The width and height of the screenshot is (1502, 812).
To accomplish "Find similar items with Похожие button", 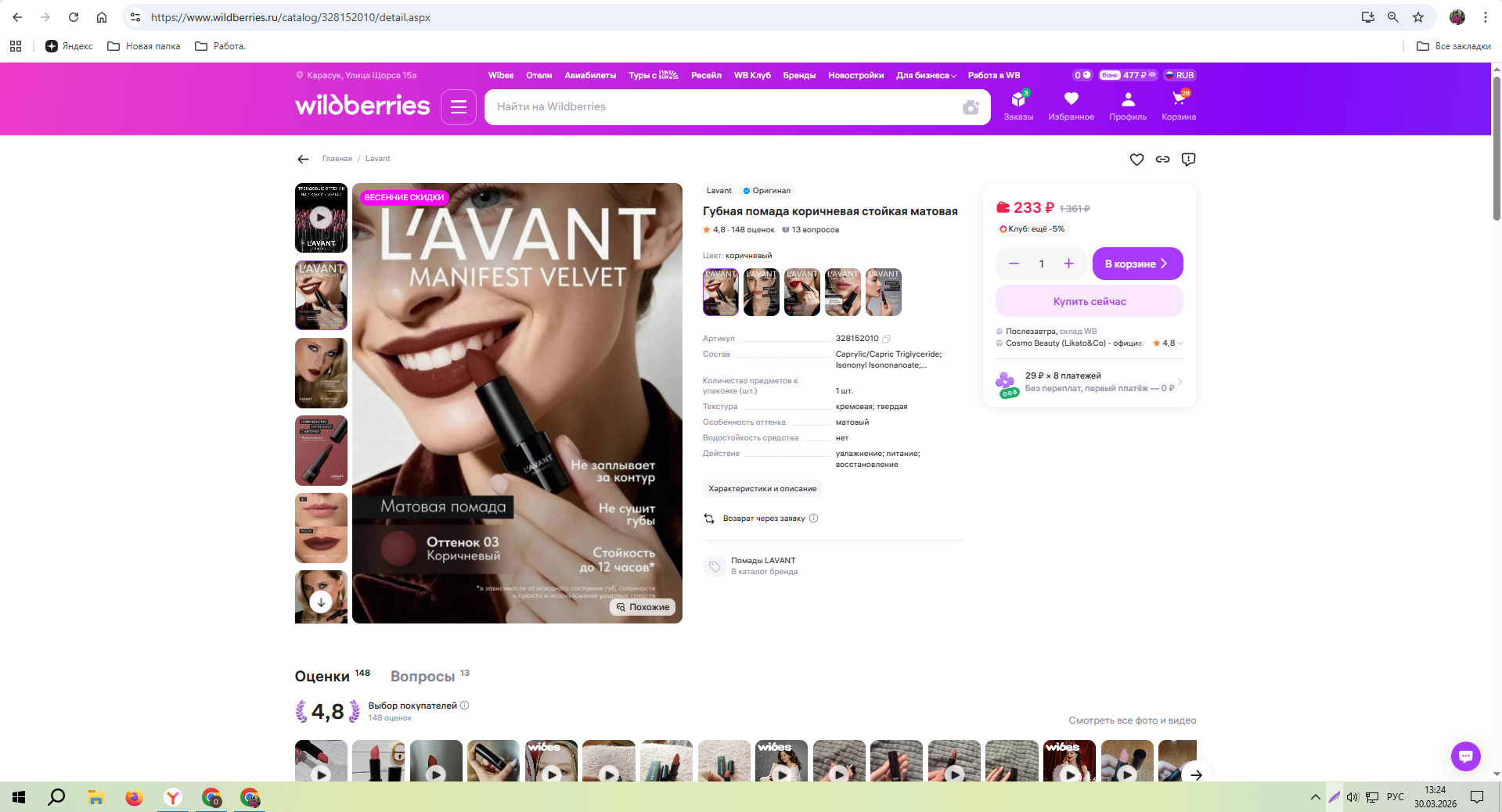I will 643,607.
